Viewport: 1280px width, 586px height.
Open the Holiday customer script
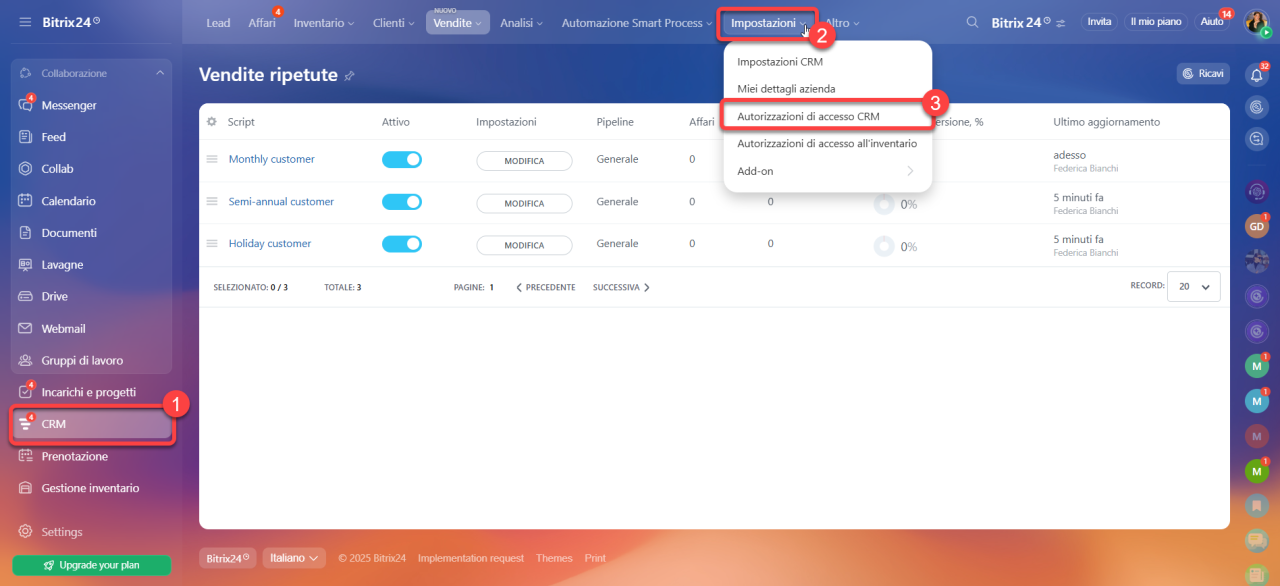[x=270, y=243]
